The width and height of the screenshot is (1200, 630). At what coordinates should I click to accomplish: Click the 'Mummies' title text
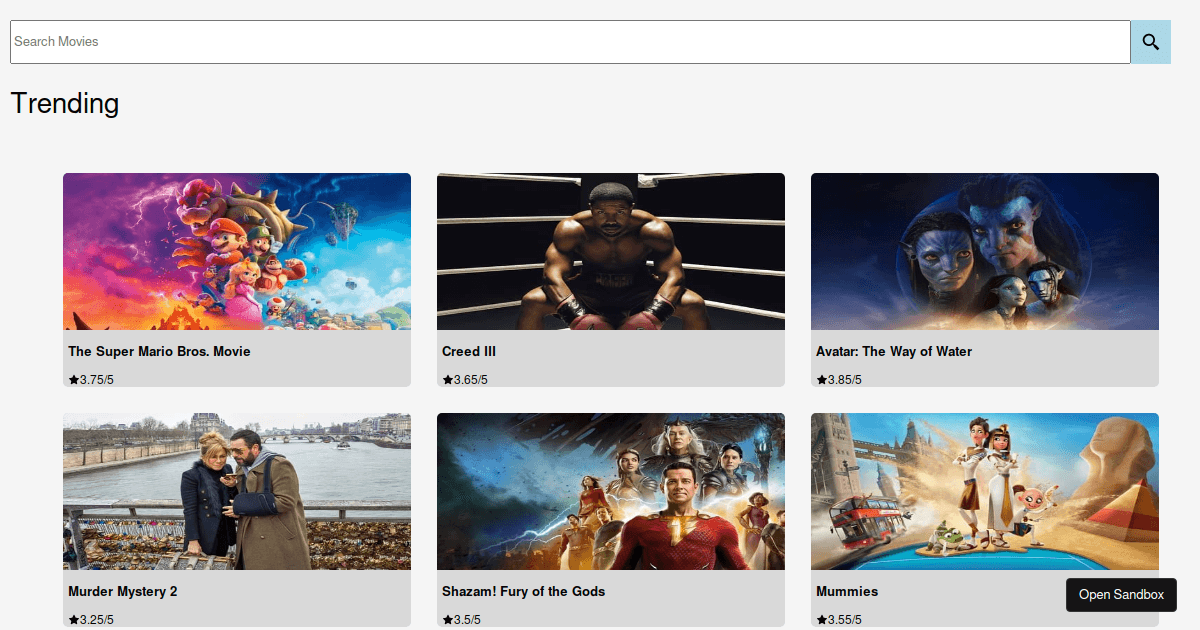(x=847, y=592)
